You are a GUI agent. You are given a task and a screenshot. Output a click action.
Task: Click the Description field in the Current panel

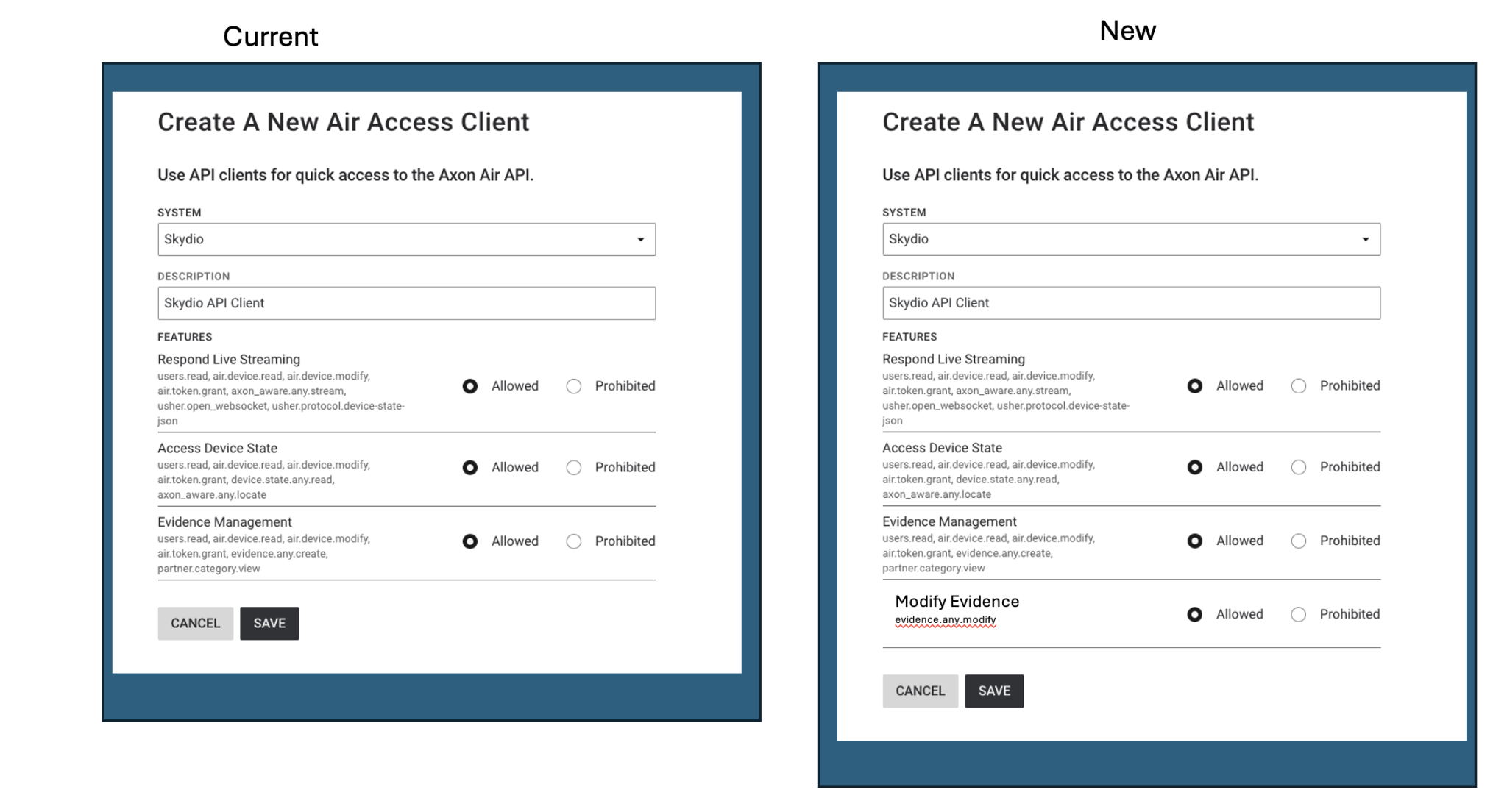[406, 303]
